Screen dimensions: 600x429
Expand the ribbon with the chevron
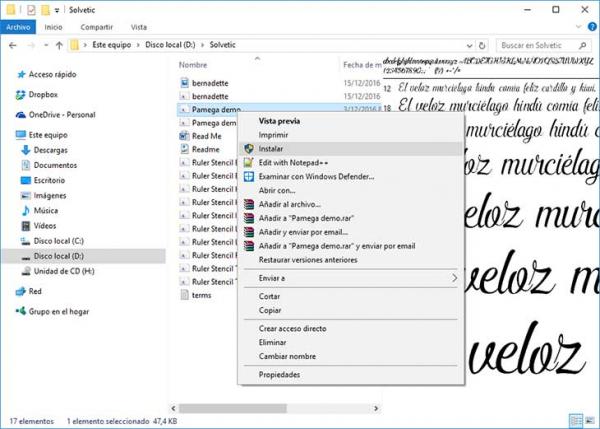[579, 26]
